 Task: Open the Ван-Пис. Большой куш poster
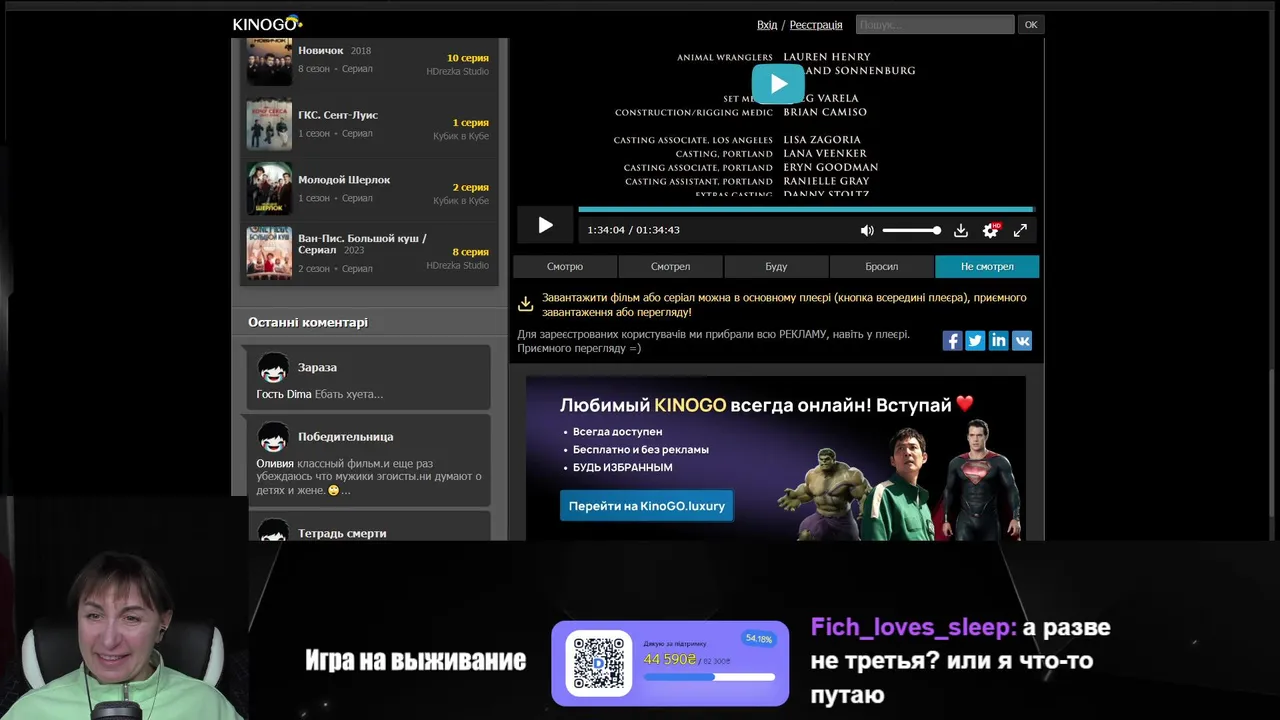click(x=269, y=253)
